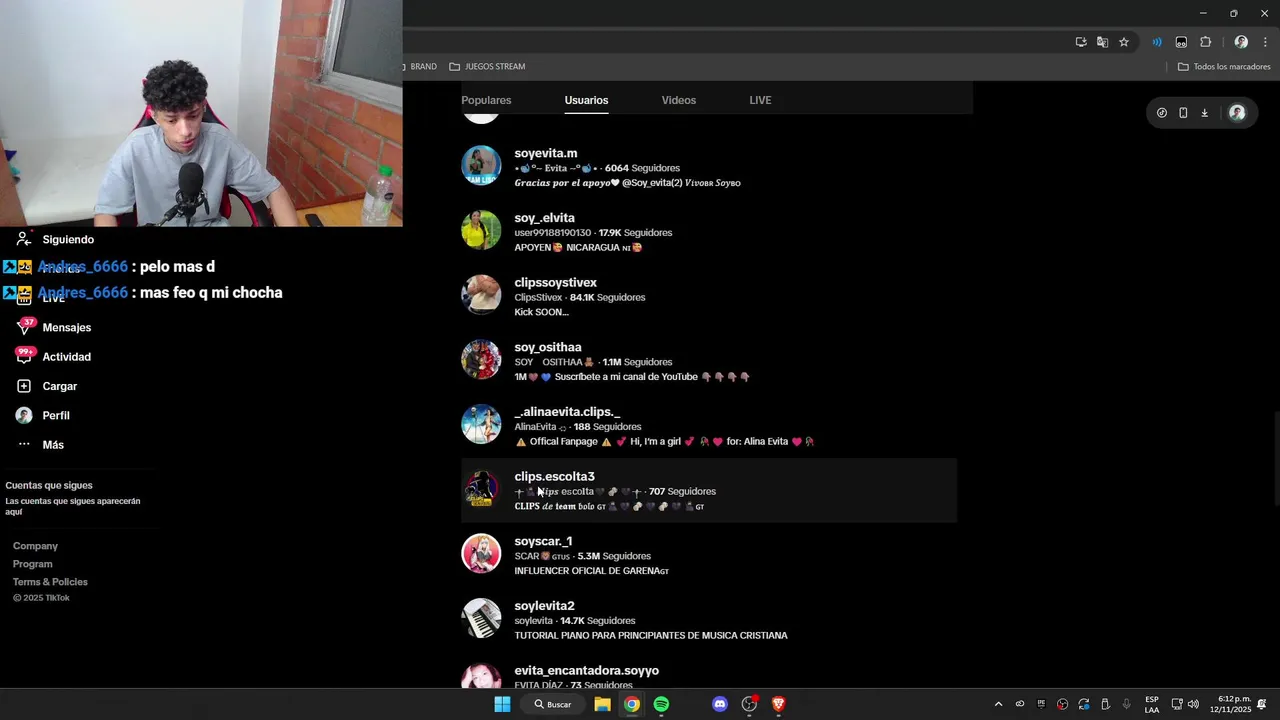Switch to the Videos tab
1280x720 pixels.
click(x=679, y=100)
